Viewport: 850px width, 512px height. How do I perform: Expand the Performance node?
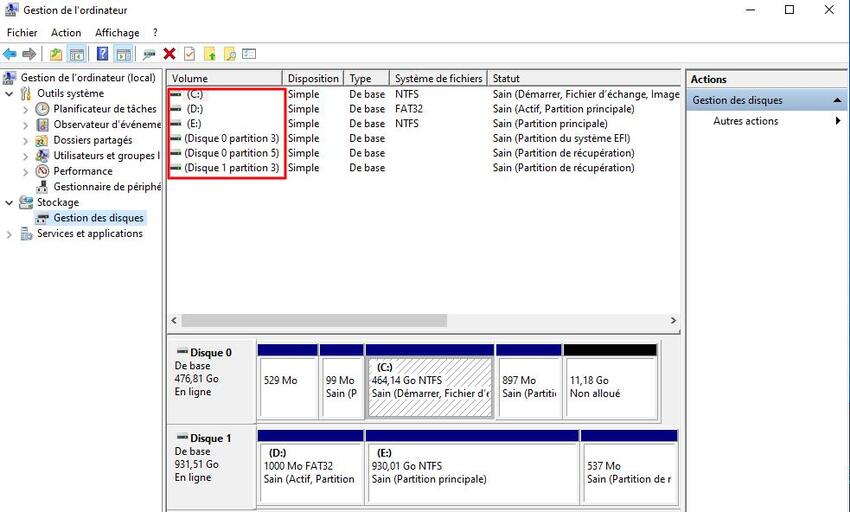(25, 172)
